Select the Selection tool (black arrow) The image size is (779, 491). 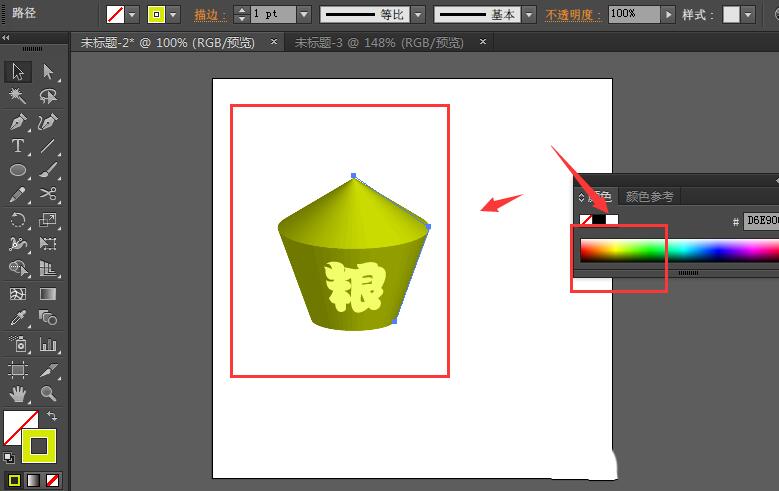[18, 72]
